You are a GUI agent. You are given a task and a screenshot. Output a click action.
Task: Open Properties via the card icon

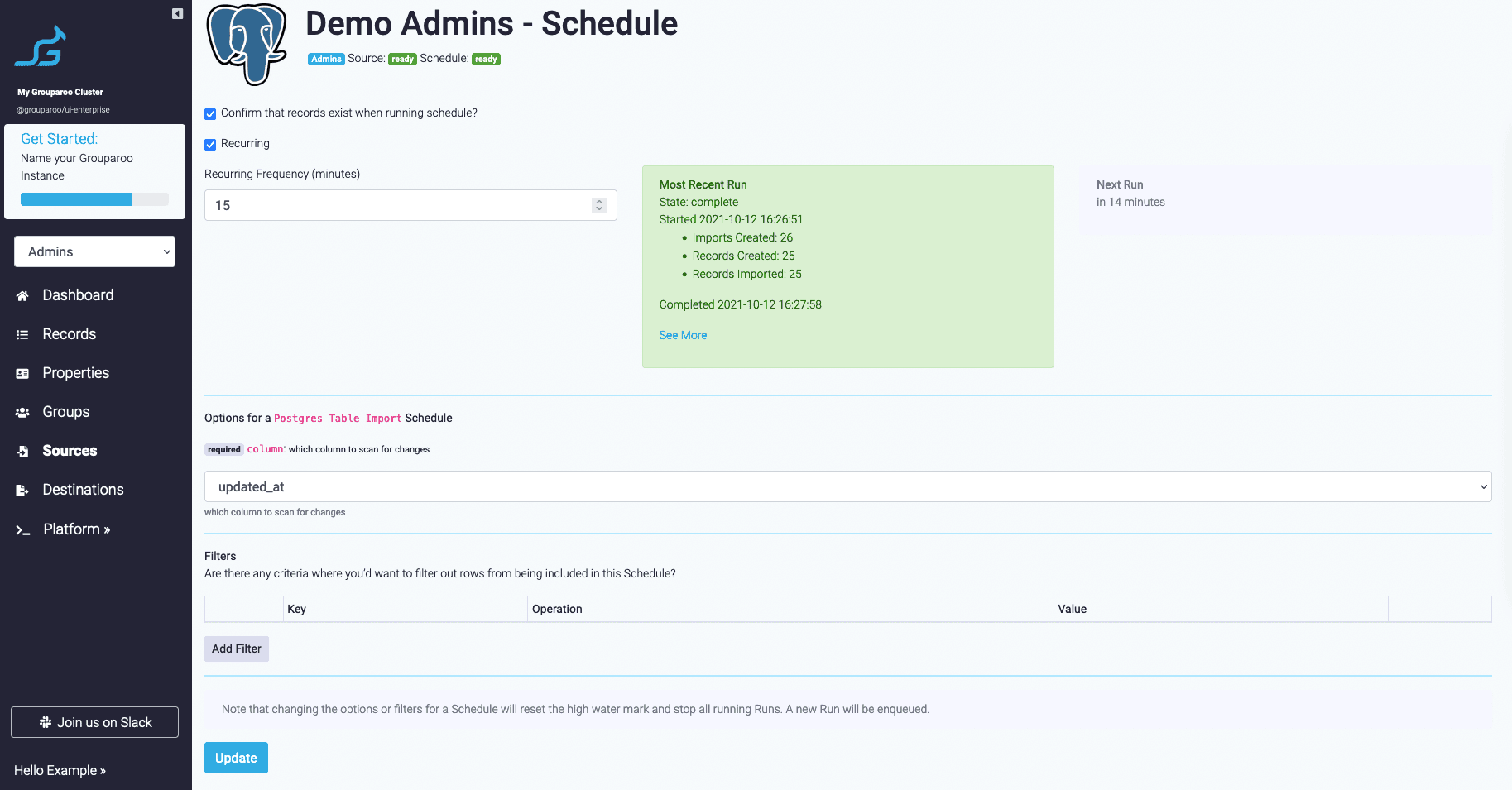click(x=22, y=374)
